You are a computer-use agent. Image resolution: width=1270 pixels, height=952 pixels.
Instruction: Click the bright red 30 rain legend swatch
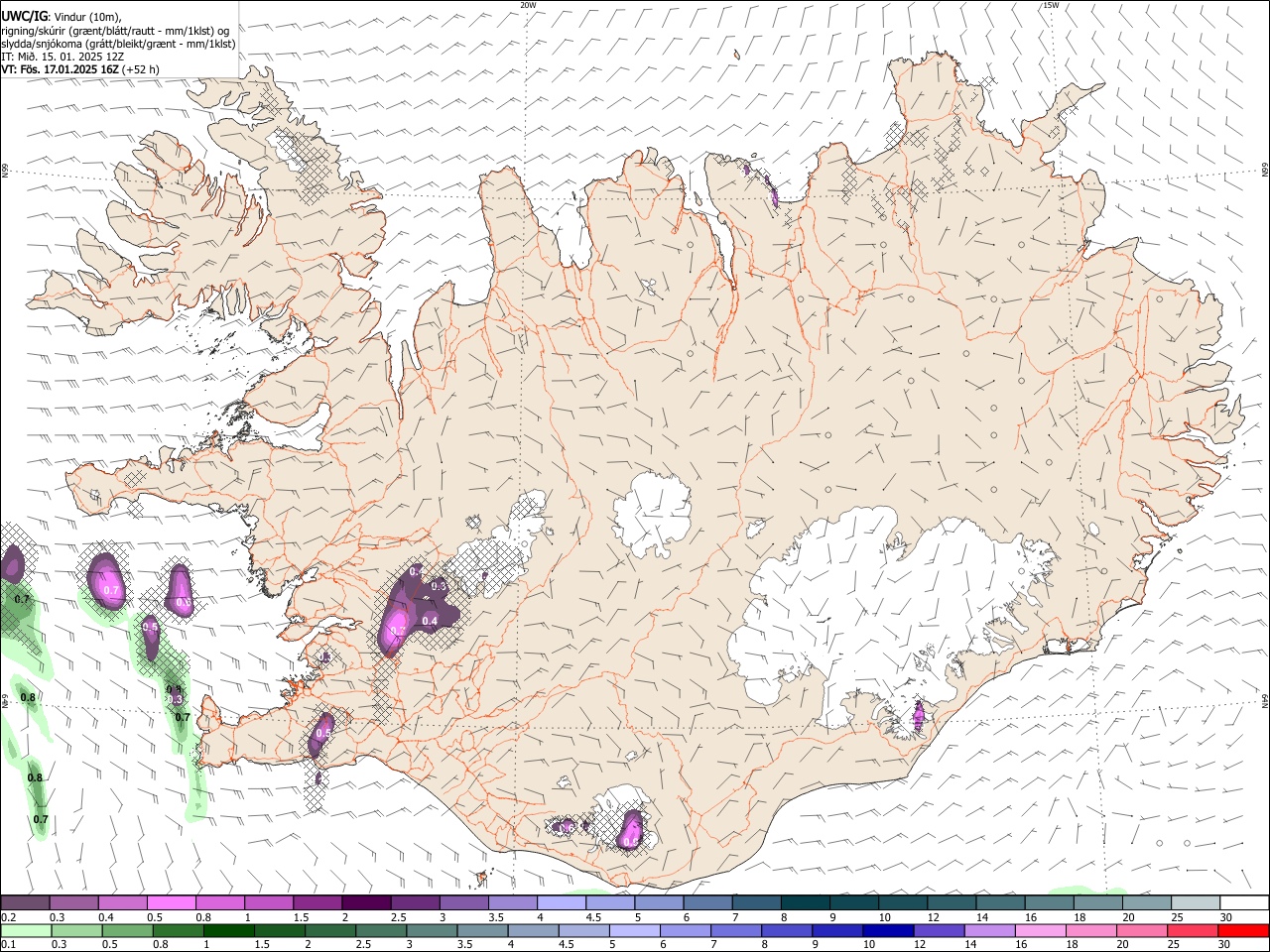1244,930
